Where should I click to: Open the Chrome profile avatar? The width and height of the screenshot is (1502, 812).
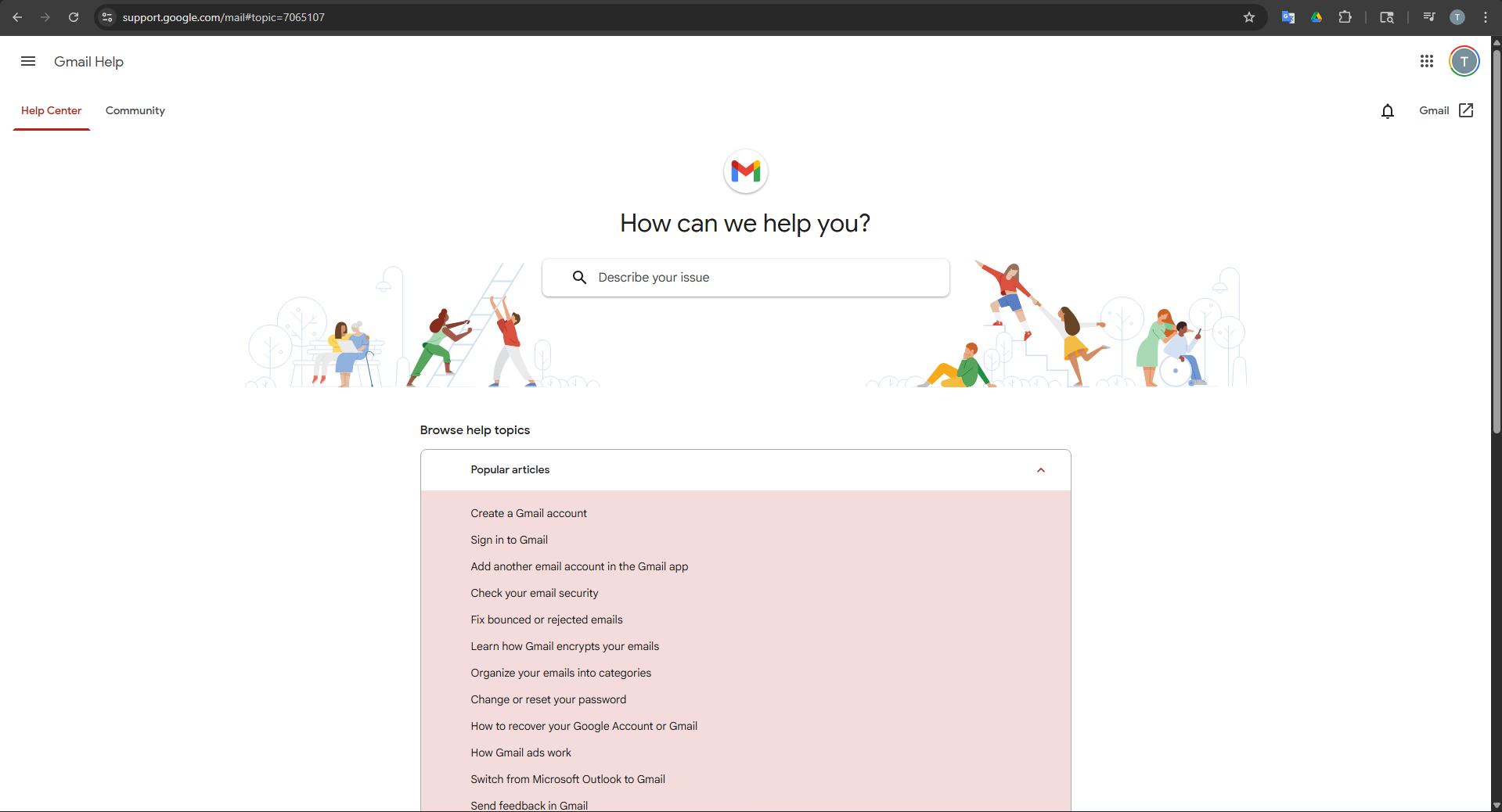(1457, 17)
